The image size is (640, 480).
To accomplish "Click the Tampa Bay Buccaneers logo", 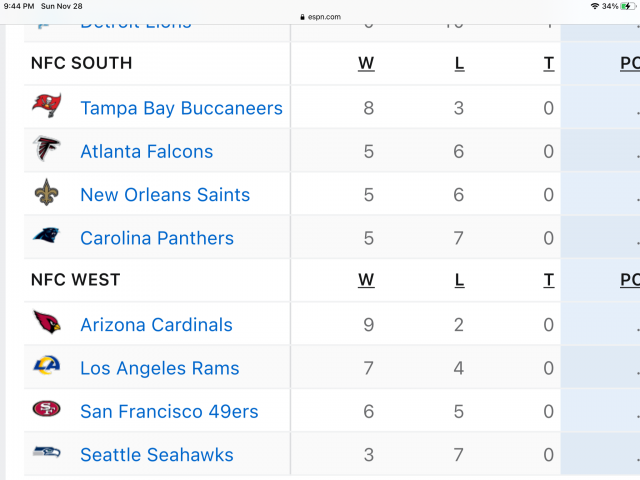I will coord(46,106).
